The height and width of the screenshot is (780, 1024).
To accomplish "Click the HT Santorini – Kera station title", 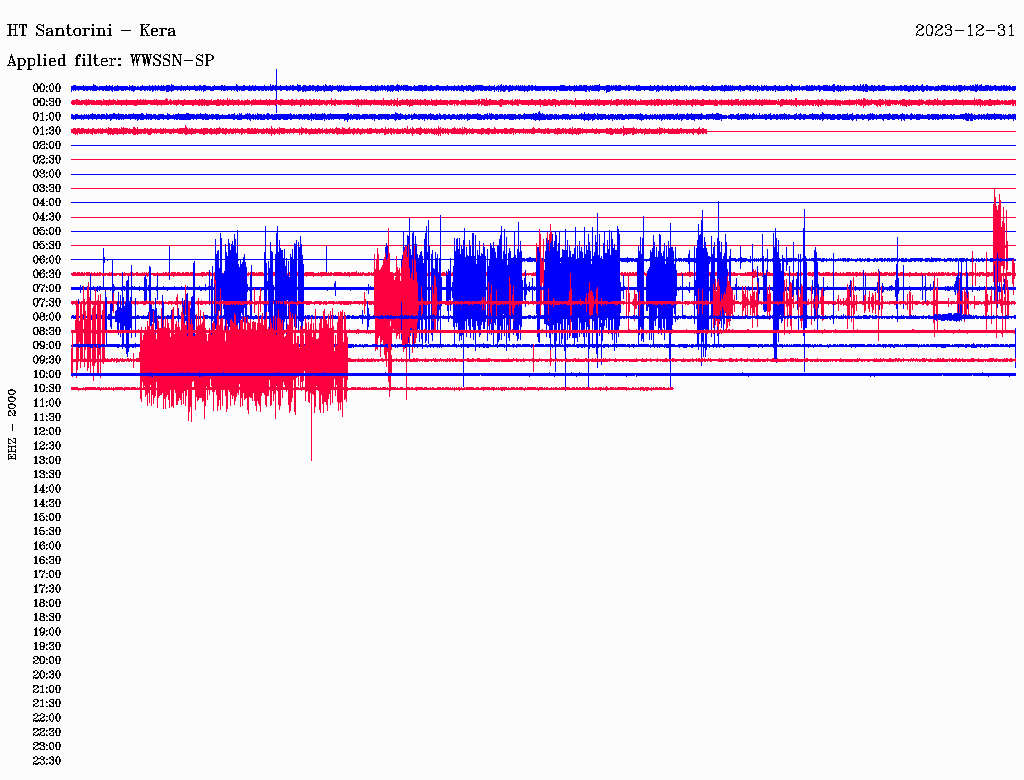I will click(x=91, y=31).
